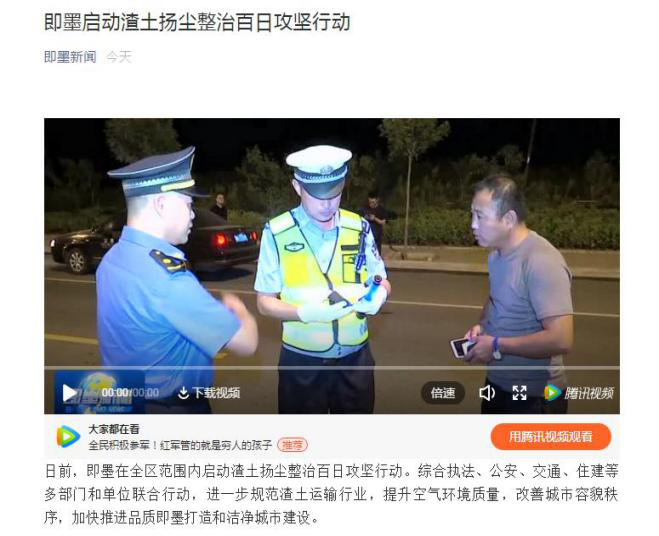The width and height of the screenshot is (659, 536).
Task: Open the 倍速 playback speed options
Action: (443, 393)
